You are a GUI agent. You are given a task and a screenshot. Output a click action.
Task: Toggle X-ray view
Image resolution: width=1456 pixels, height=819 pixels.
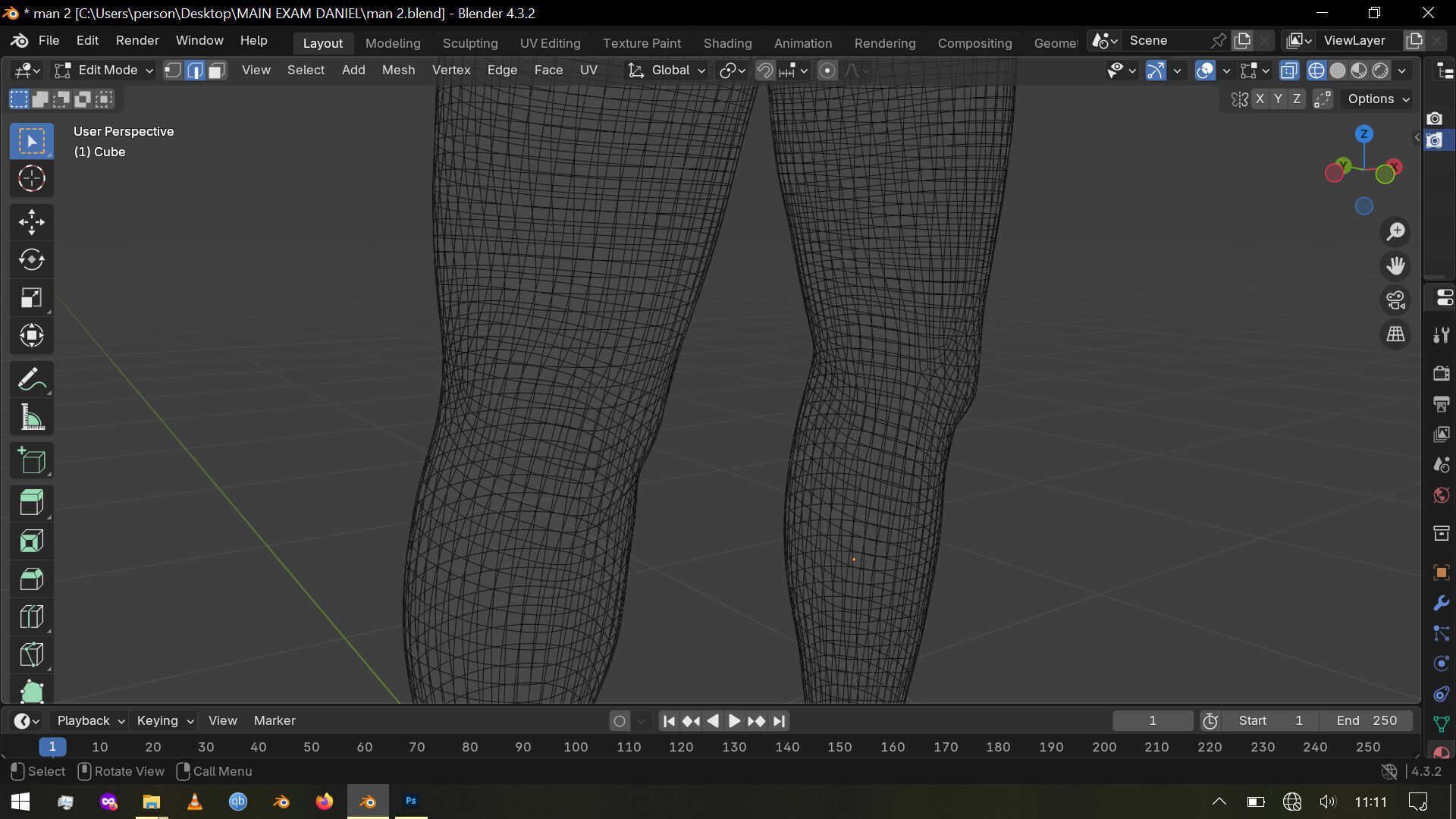coord(1288,71)
